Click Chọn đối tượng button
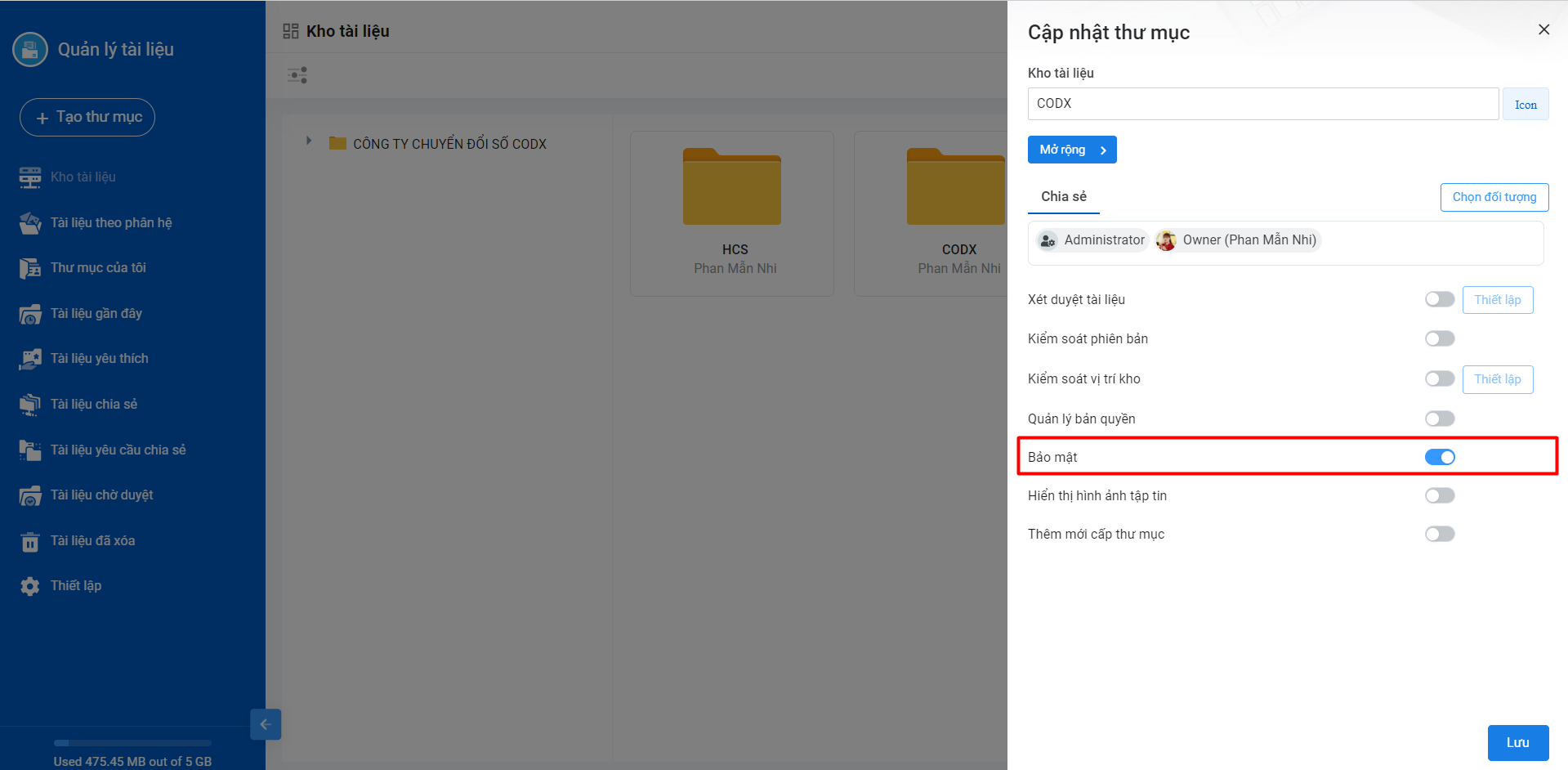The image size is (1568, 770). 1494,197
